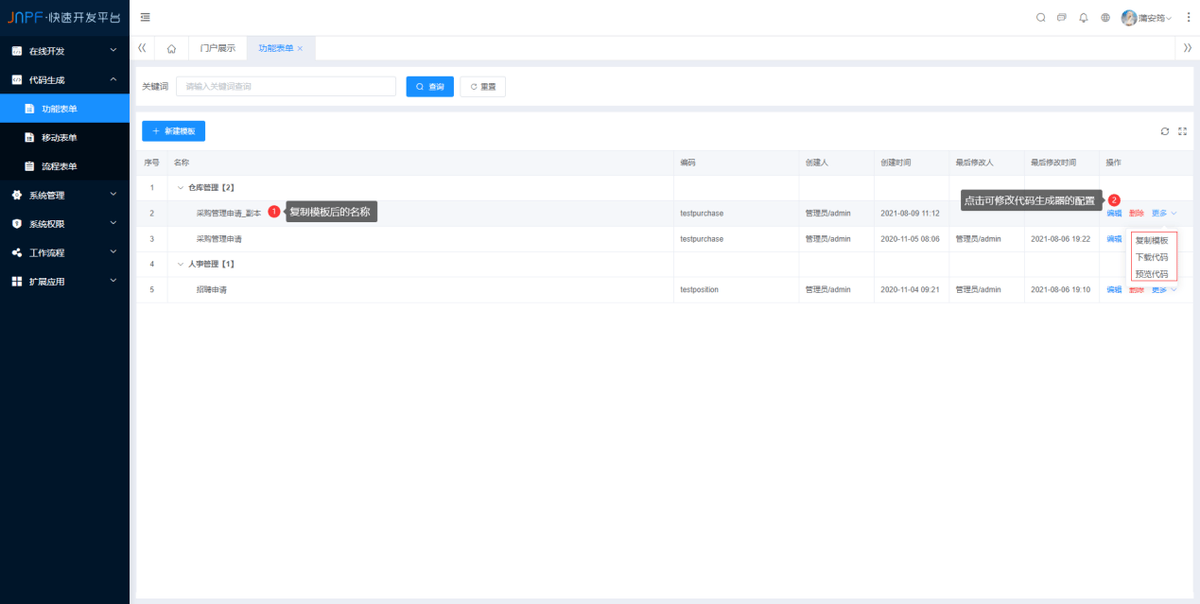
Task: Switch to the 门户展示 tab
Action: (217, 48)
